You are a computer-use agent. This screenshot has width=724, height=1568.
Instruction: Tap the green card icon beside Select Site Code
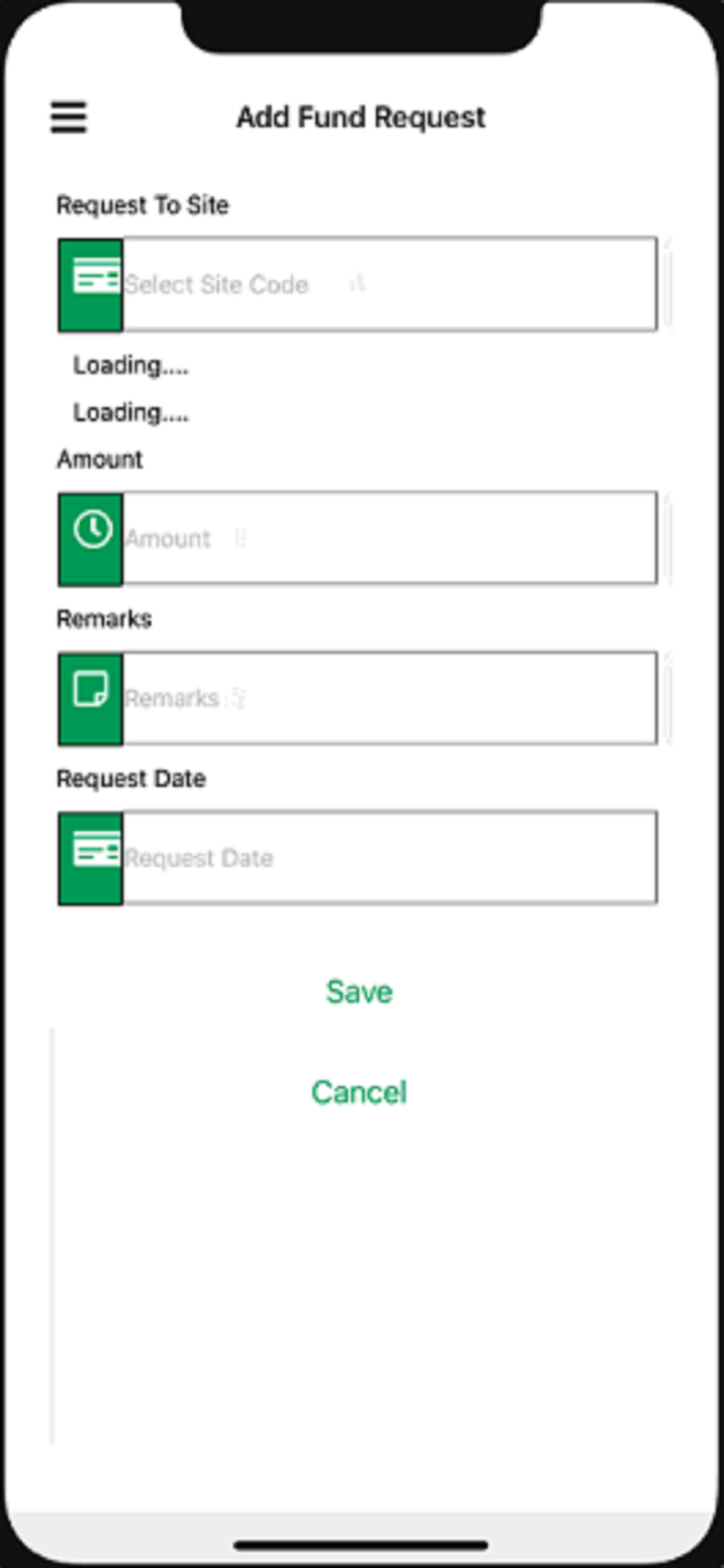coord(91,285)
